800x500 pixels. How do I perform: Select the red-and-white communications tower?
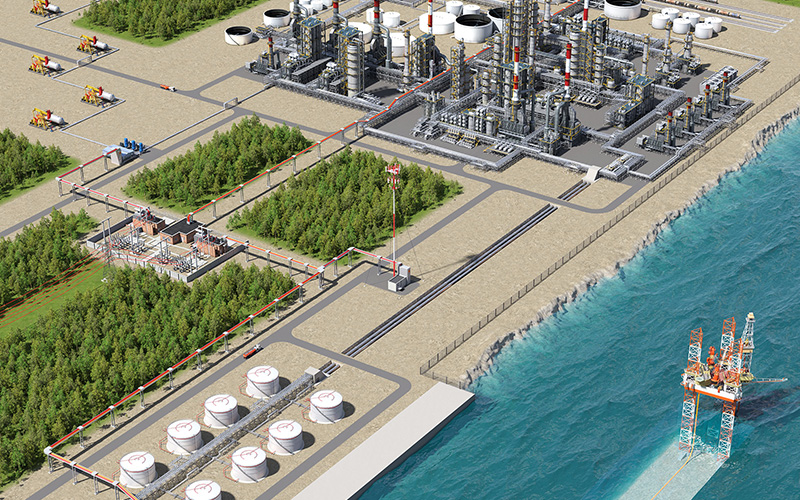393,215
